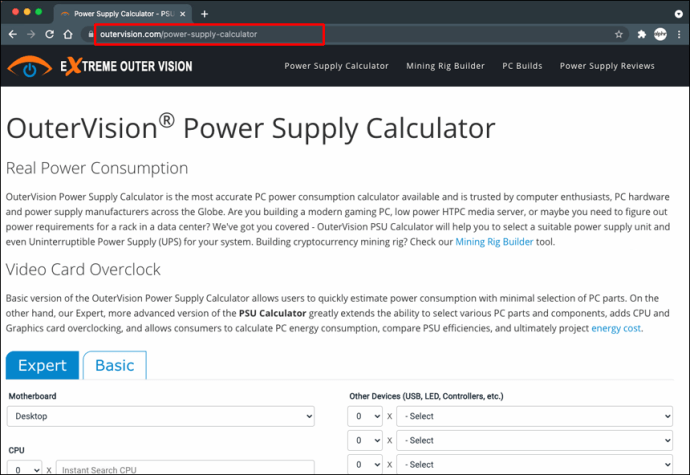Viewport: 690px width, 475px height.
Task: Open second Other Devices Select dropdown
Action: pos(535,441)
